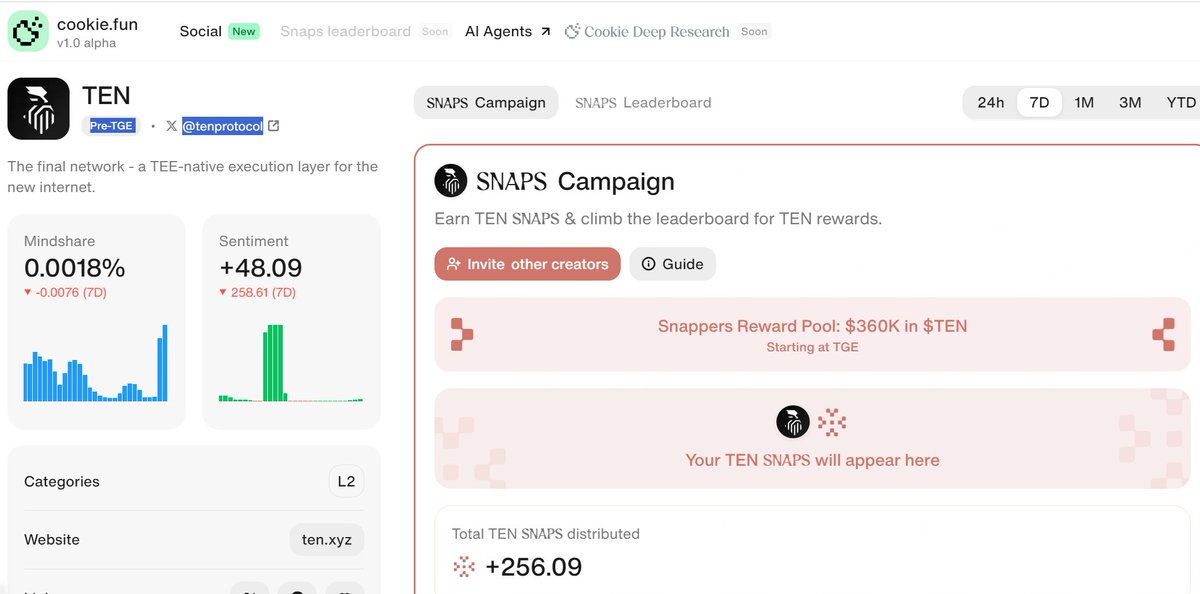Click the arrow icon next to AI Agents

545,32
